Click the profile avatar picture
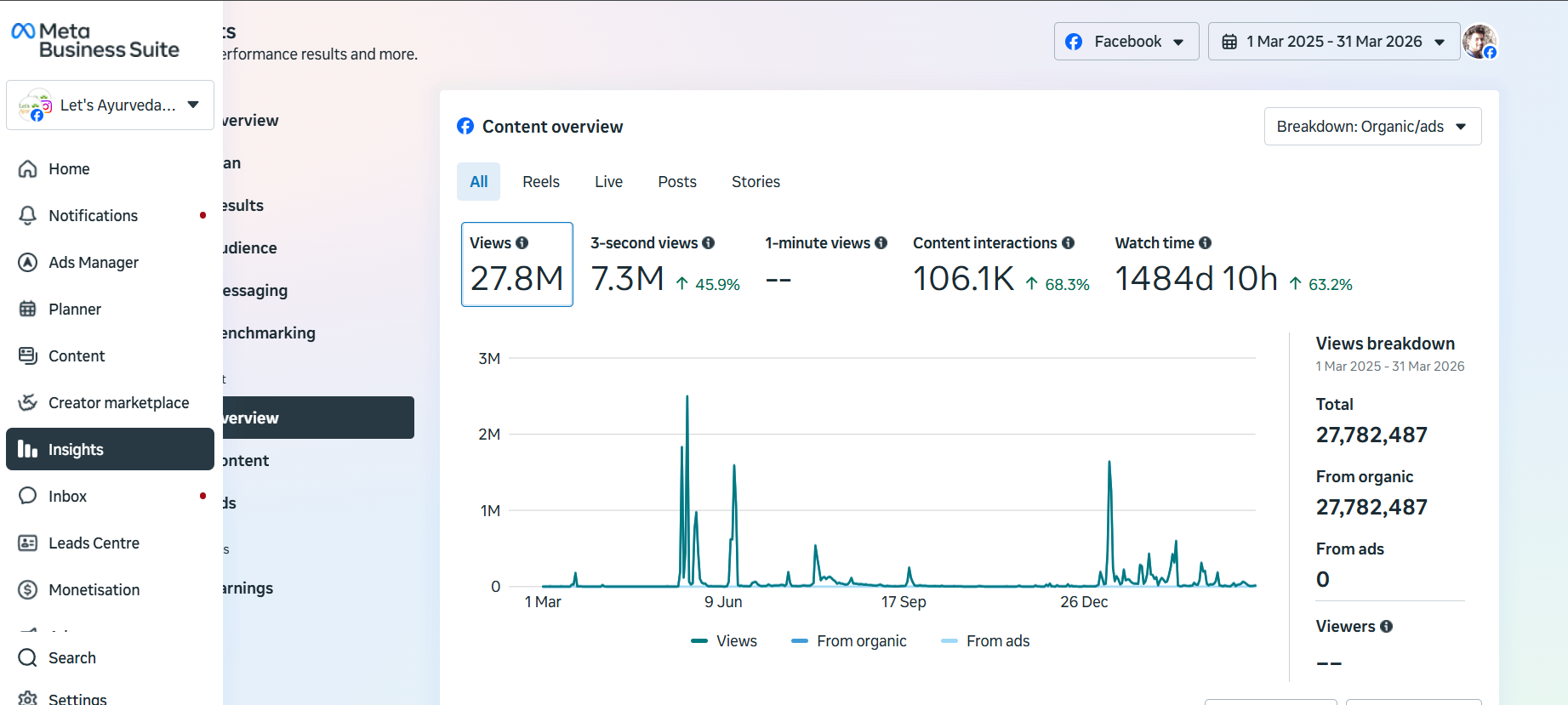The width and height of the screenshot is (1568, 705). [1480, 41]
